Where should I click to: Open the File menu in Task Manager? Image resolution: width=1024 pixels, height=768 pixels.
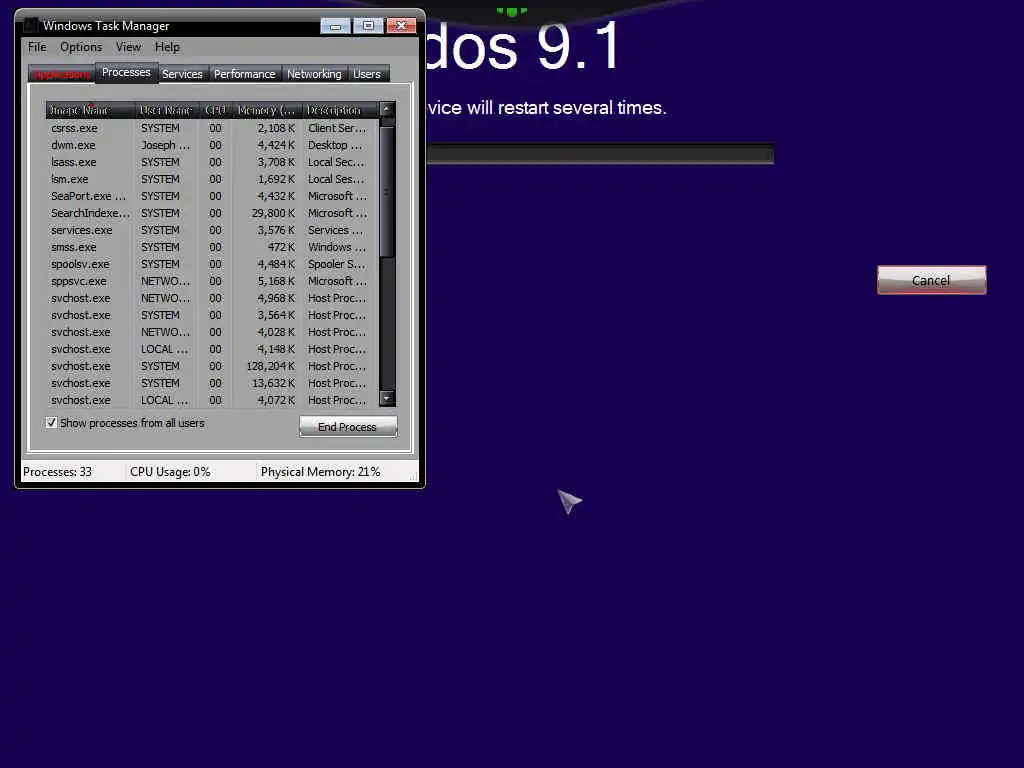[37, 47]
